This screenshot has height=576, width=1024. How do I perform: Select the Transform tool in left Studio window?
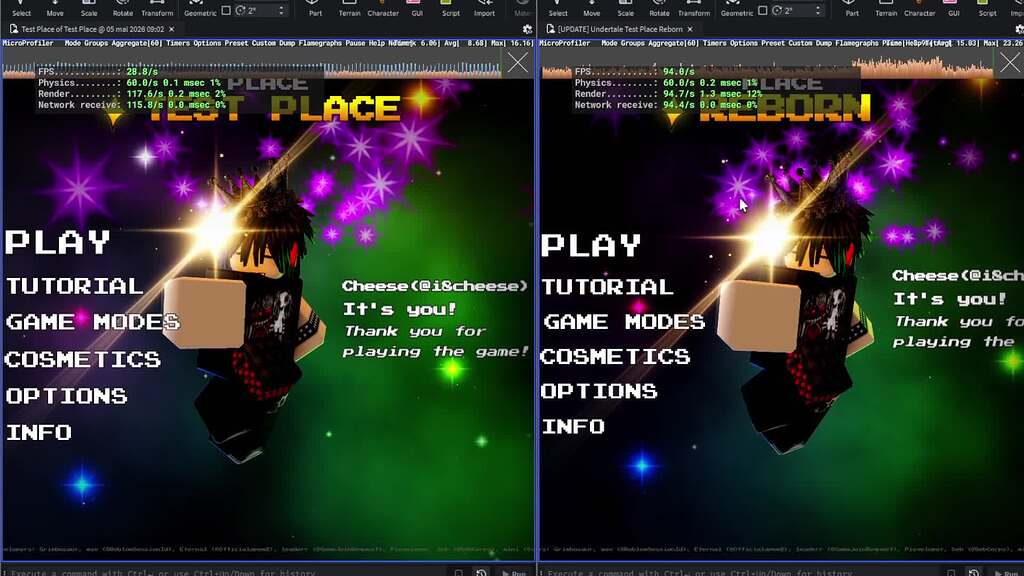tap(157, 8)
